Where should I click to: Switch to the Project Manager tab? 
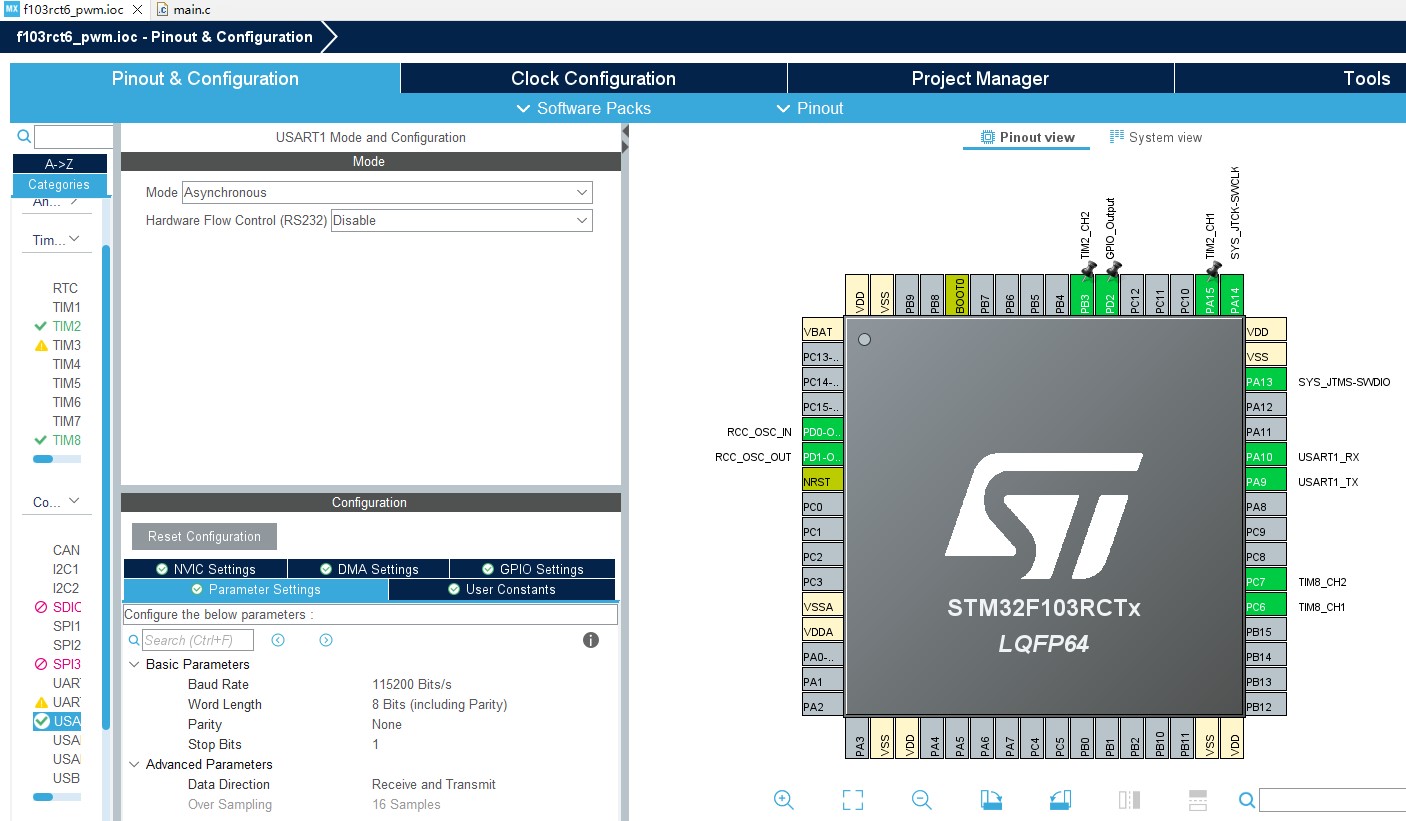coord(980,78)
